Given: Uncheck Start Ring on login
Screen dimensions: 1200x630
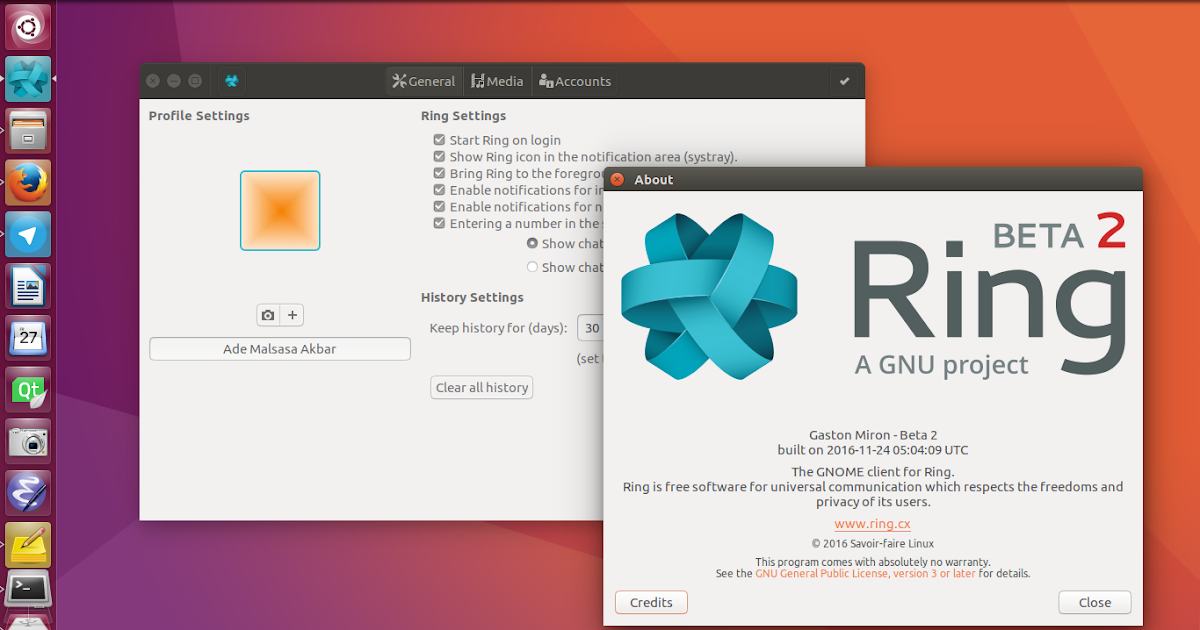Looking at the screenshot, I should tap(438, 140).
